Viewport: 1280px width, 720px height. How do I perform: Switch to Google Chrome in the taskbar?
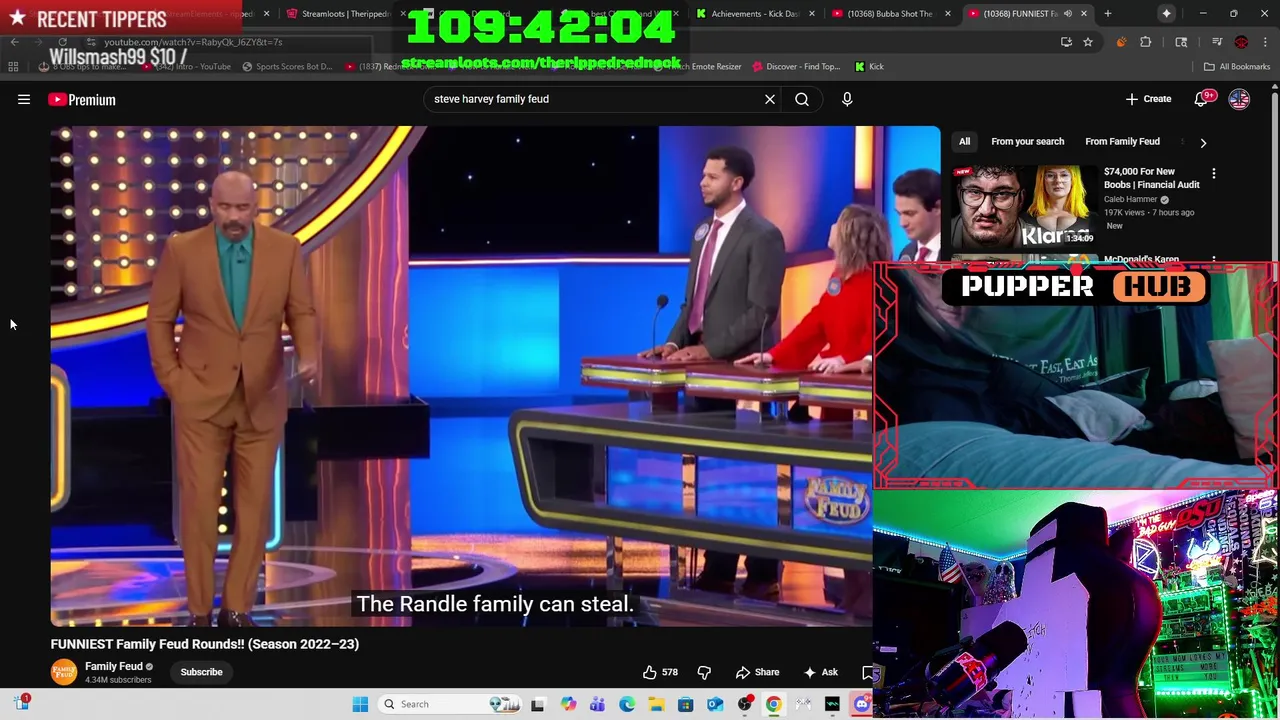tap(773, 704)
